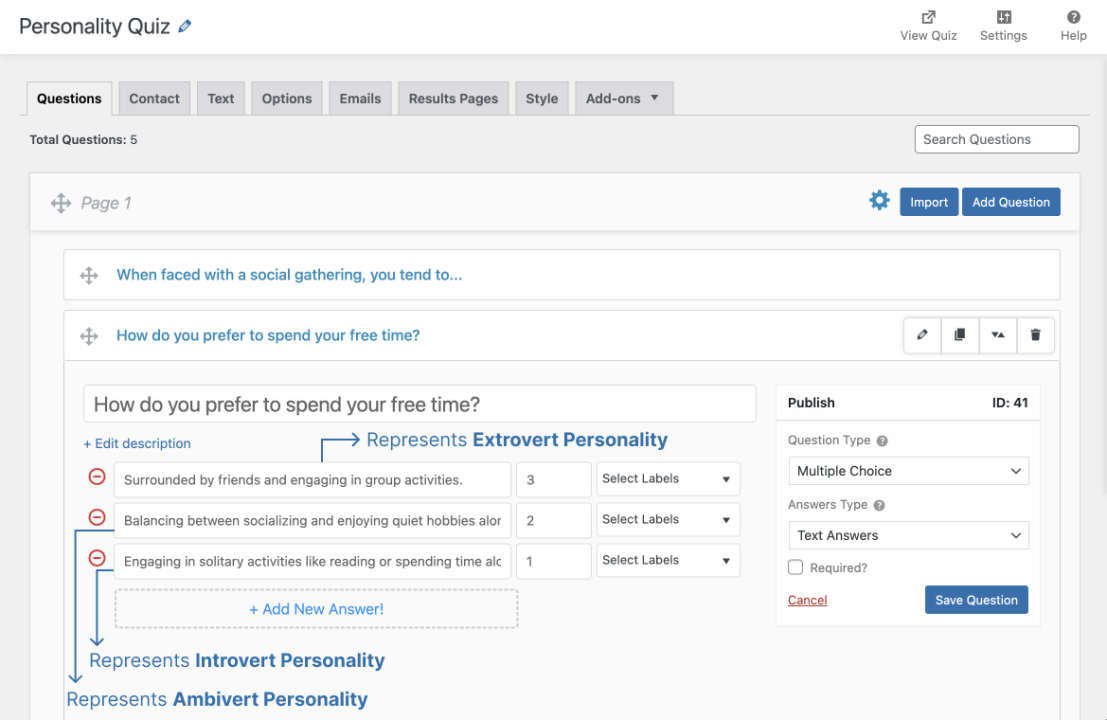Switch to the Results Pages tab

coord(453,98)
